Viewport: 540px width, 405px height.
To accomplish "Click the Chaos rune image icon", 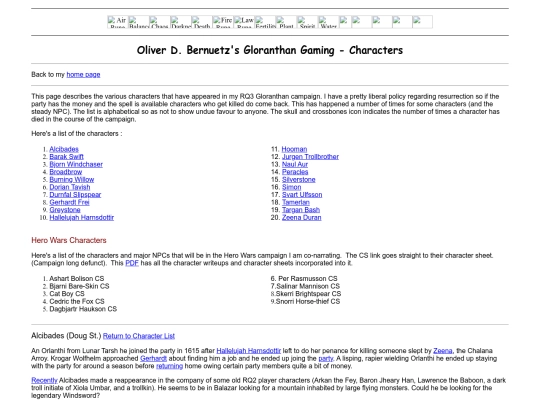I will click(160, 22).
